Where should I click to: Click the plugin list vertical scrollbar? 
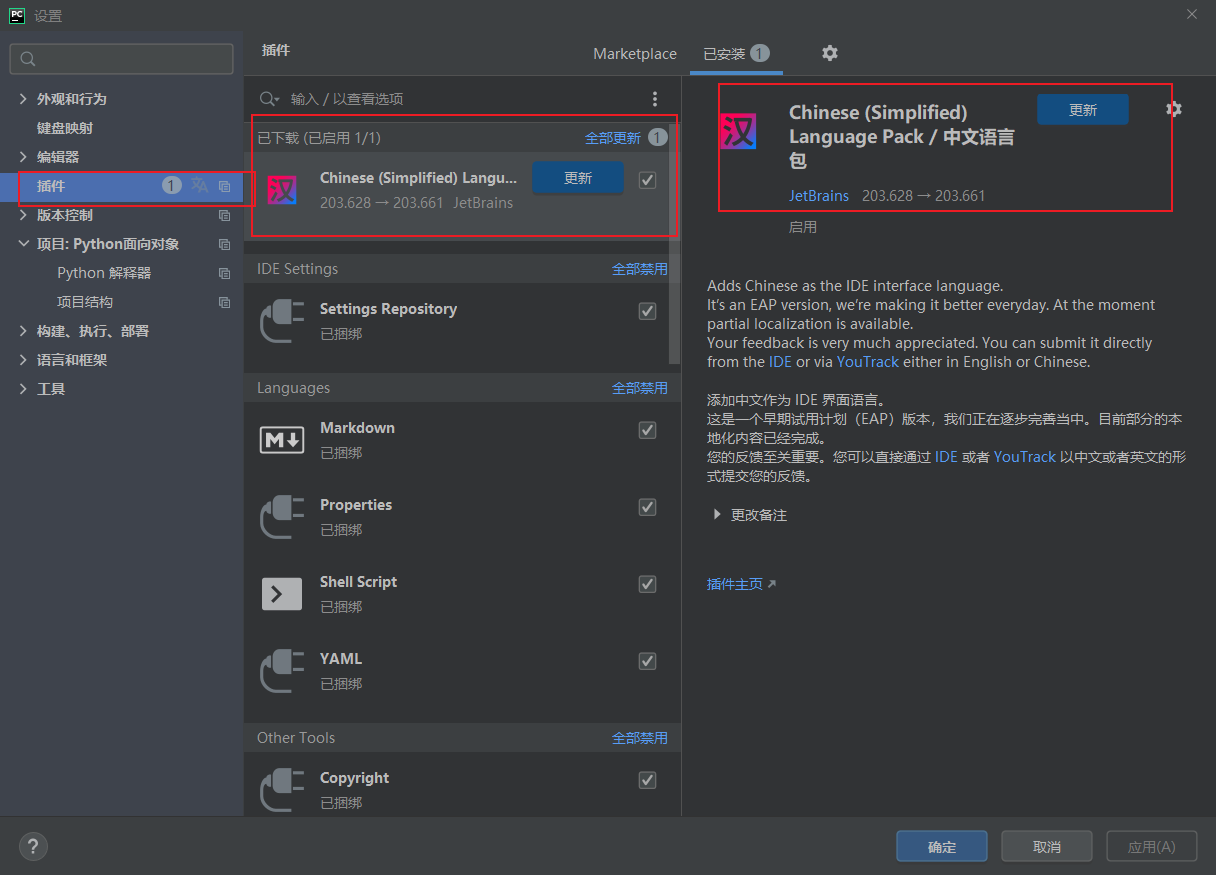pos(676,243)
